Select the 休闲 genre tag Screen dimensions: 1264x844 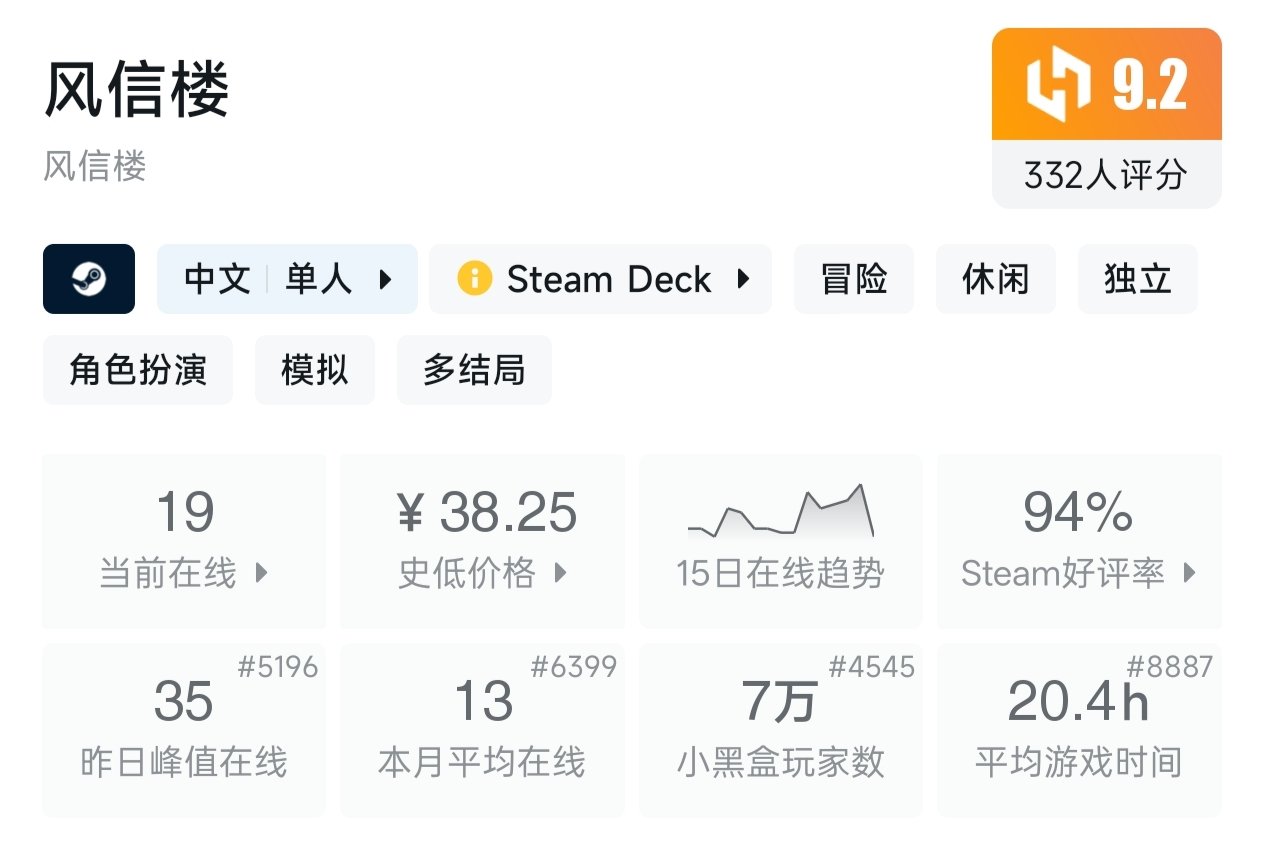tap(995, 279)
